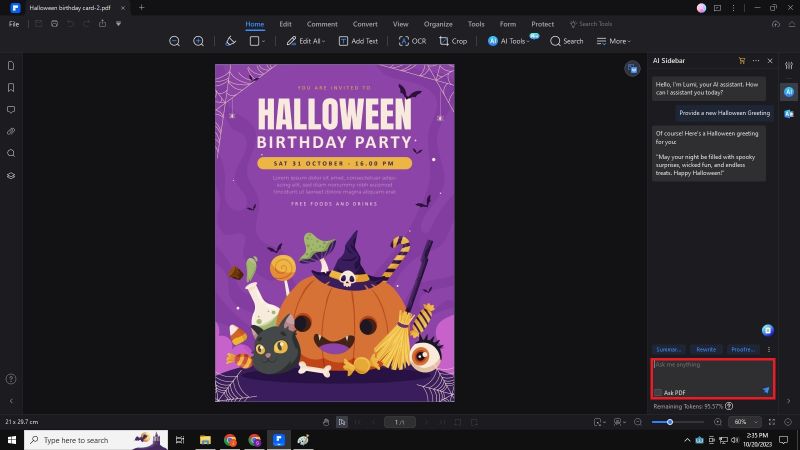Select the Crop tool
This screenshot has width=800, height=450.
coord(453,41)
